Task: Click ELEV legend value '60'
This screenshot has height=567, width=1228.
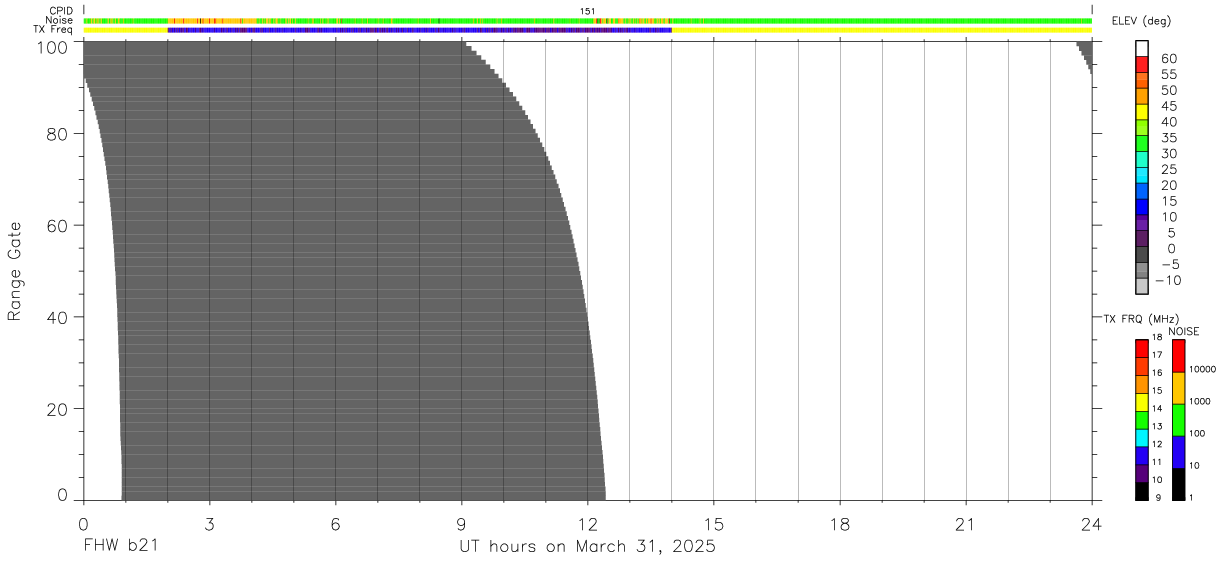Action: [x=1169, y=59]
